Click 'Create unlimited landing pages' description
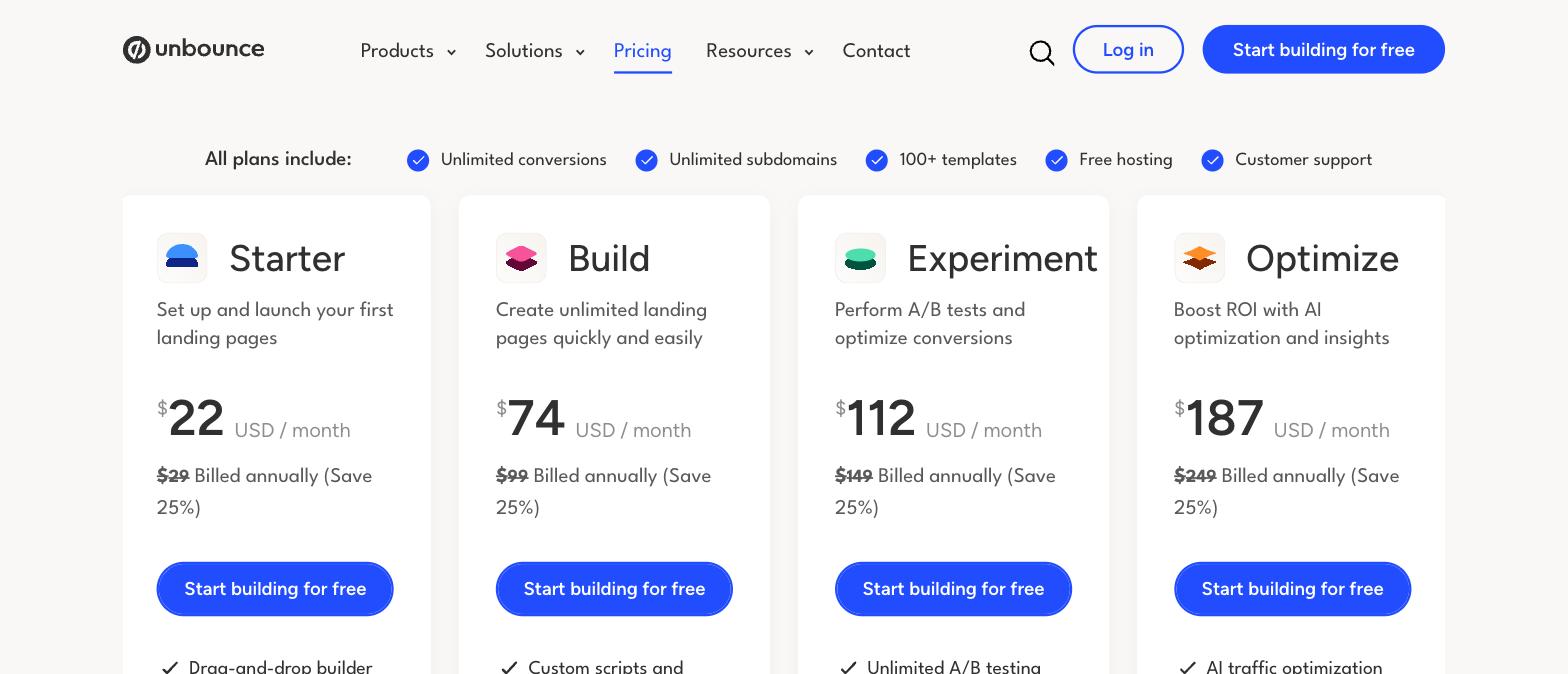 (601, 324)
